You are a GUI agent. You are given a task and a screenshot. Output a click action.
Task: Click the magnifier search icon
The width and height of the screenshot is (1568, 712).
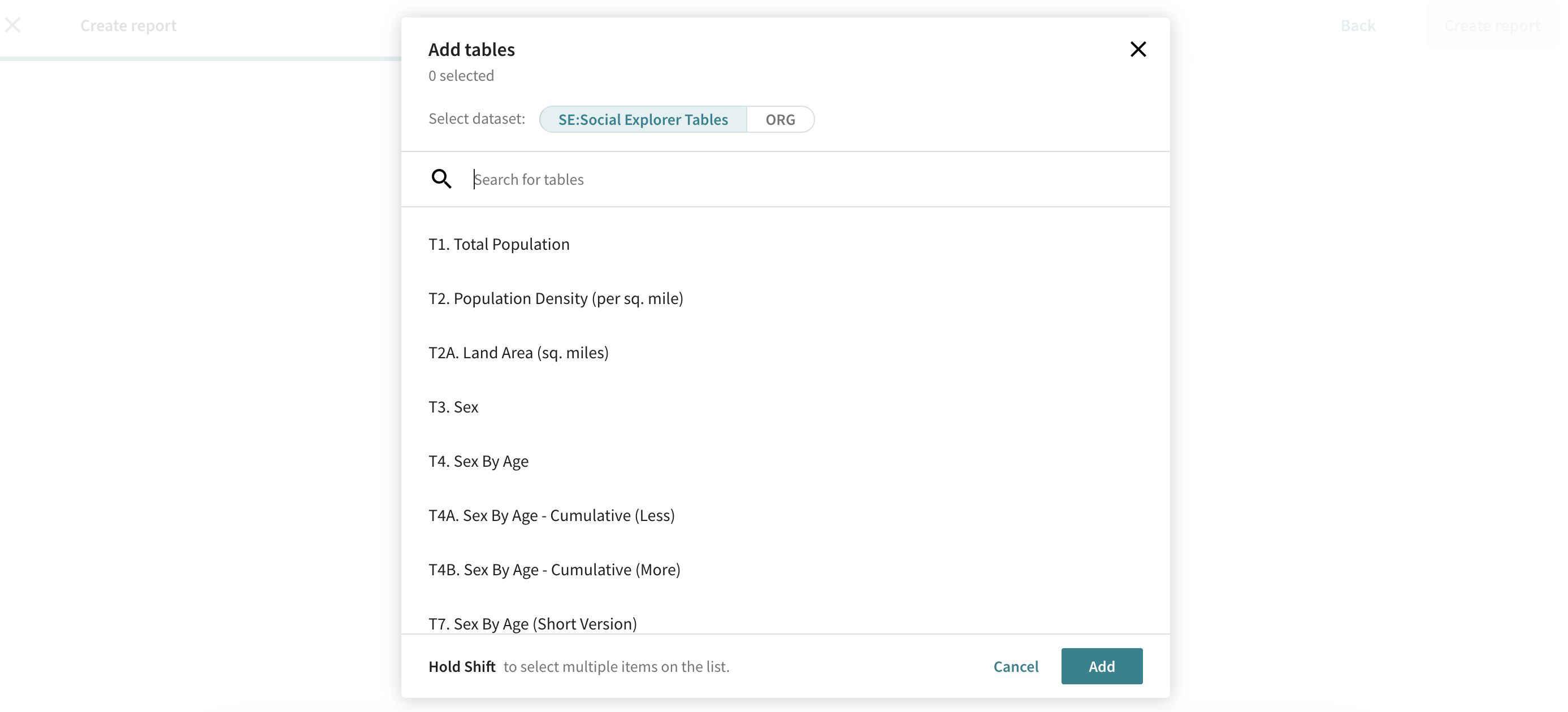[x=441, y=179]
